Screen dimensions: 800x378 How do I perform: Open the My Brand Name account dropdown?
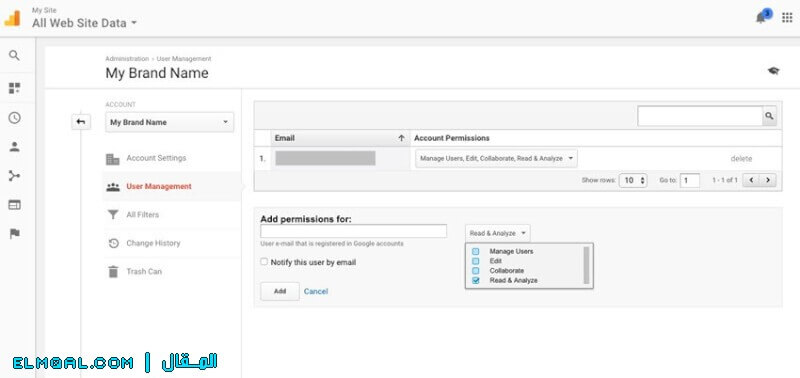pyautogui.click(x=169, y=122)
